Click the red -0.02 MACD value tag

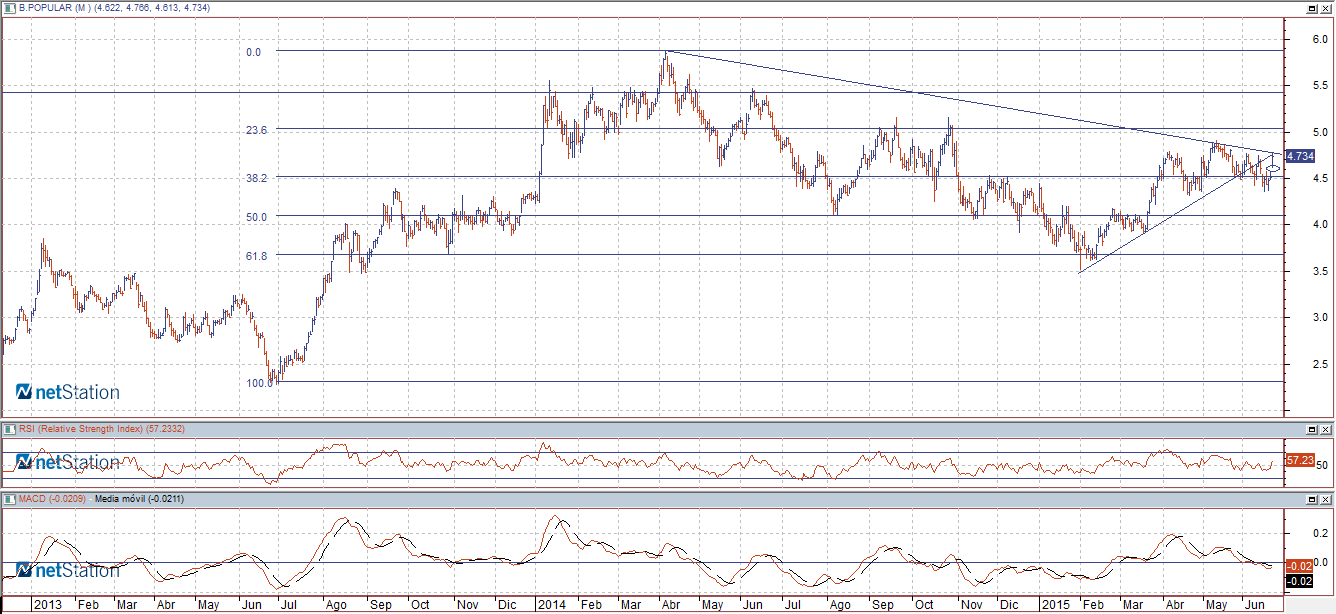click(x=1299, y=566)
